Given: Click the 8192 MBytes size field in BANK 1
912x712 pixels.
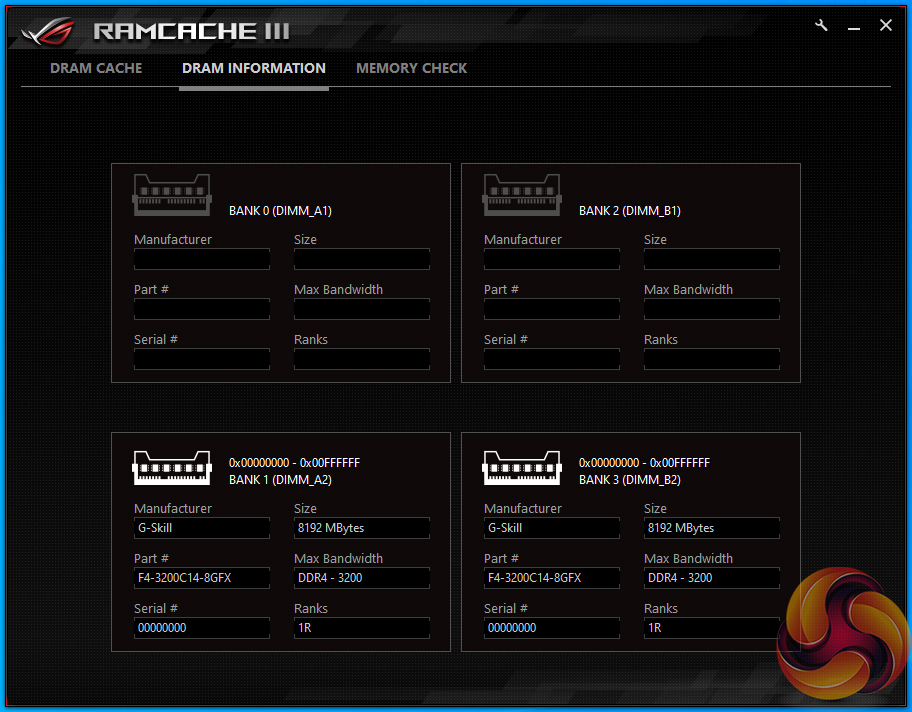Looking at the screenshot, I should click(x=362, y=528).
